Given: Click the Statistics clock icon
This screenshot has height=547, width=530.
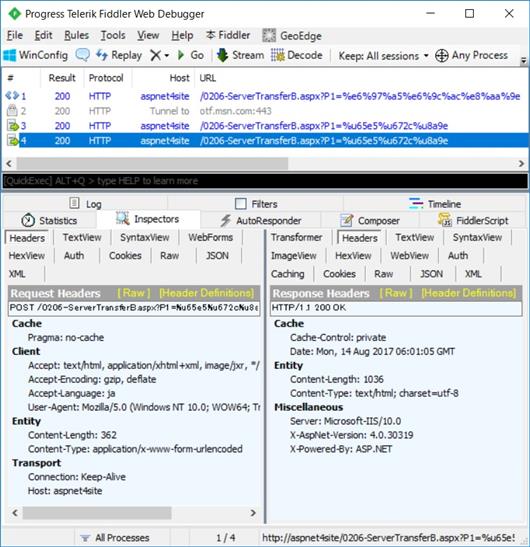Looking at the screenshot, I should [x=28, y=220].
